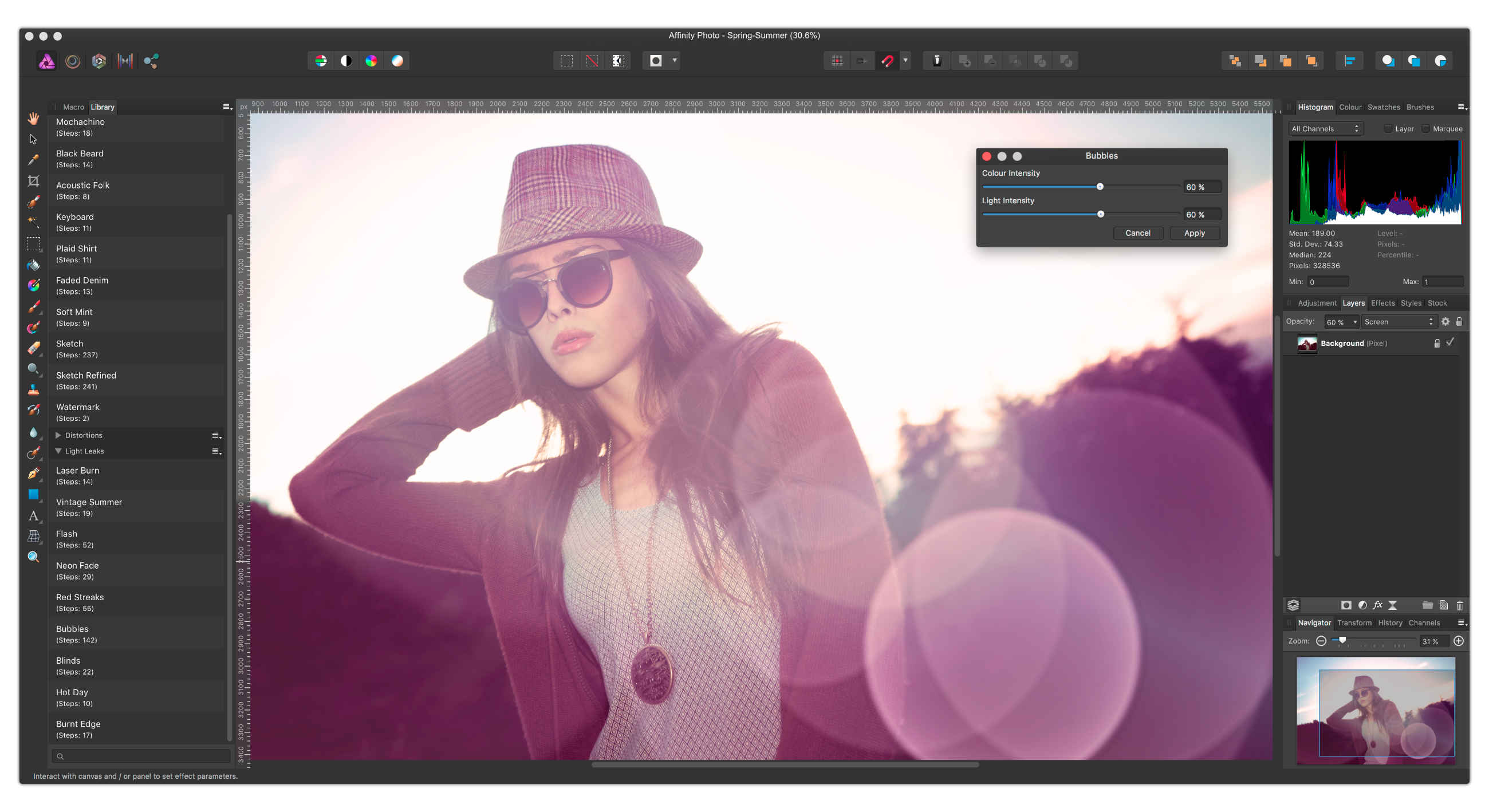
Task: Run the Vintage Summer macro
Action: pos(136,507)
